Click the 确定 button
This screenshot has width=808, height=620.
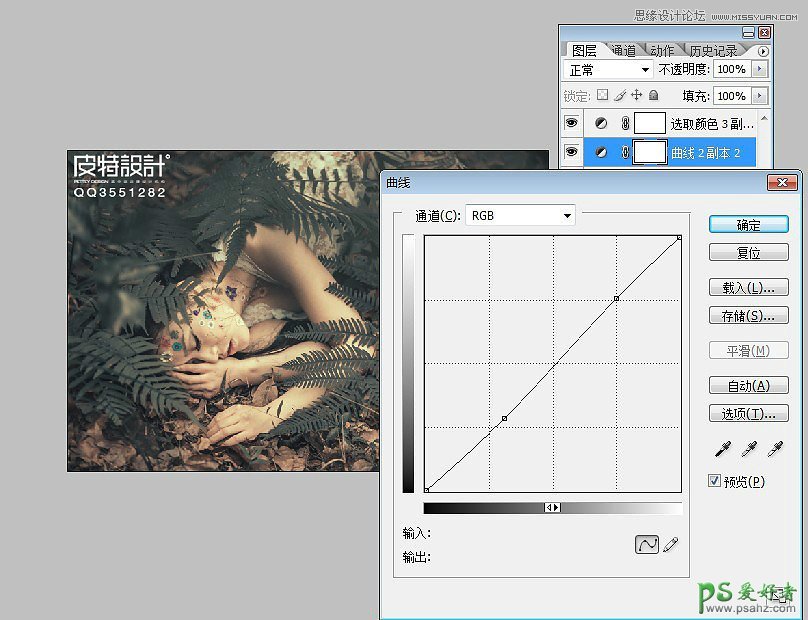pyautogui.click(x=748, y=225)
